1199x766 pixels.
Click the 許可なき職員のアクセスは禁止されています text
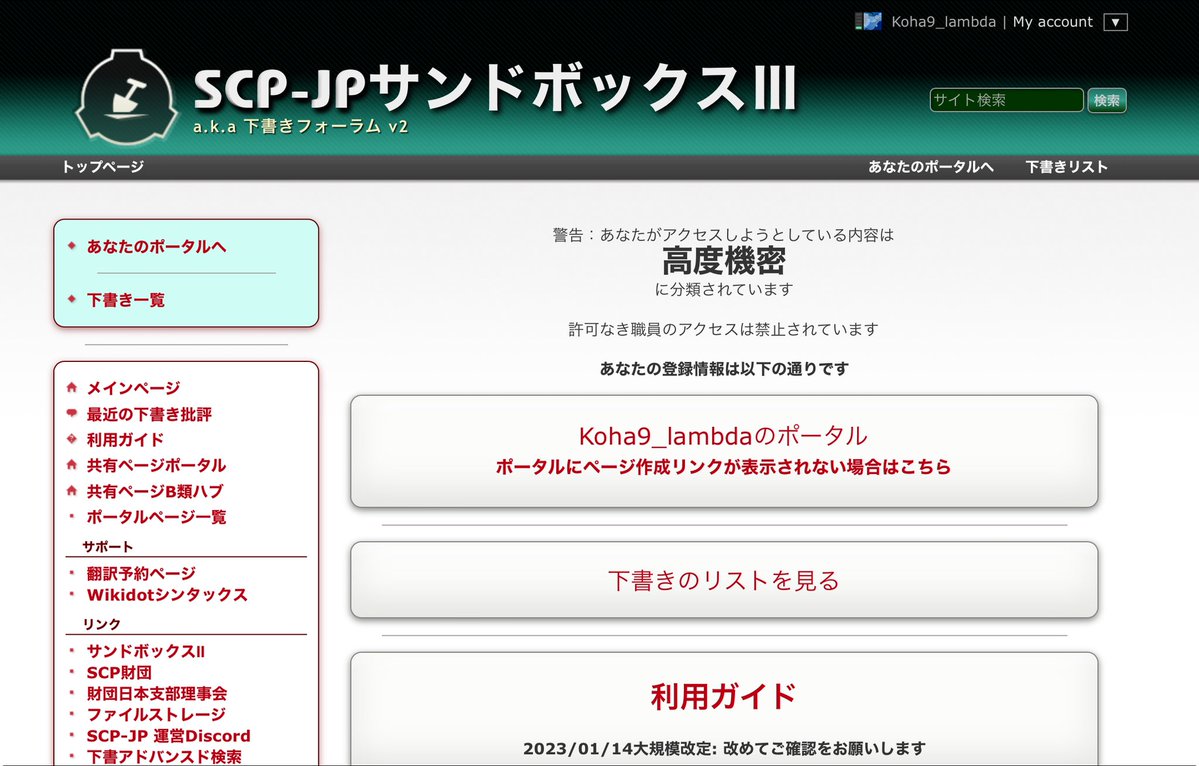(723, 329)
